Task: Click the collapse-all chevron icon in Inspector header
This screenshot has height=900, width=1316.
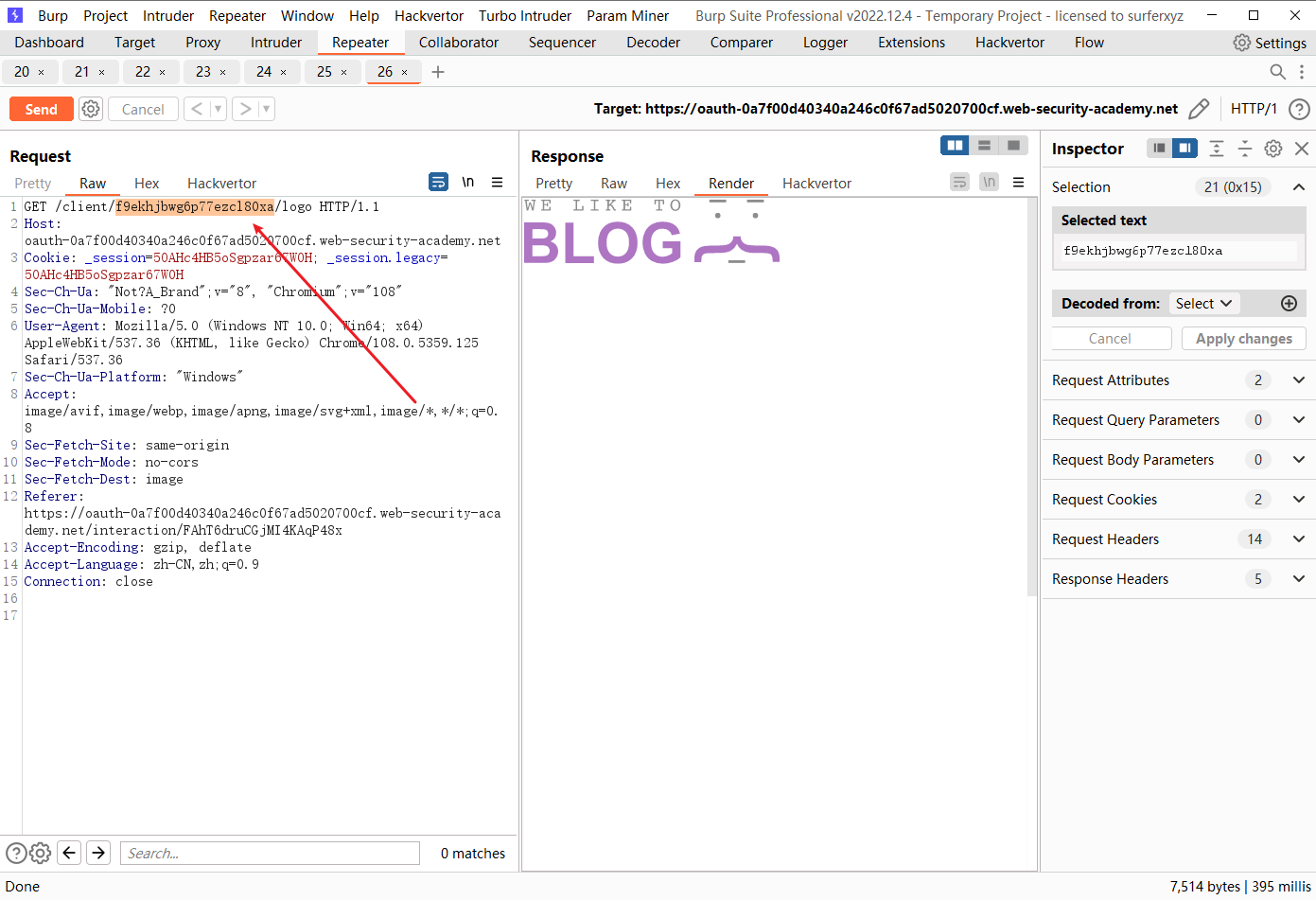Action: pos(1216,149)
